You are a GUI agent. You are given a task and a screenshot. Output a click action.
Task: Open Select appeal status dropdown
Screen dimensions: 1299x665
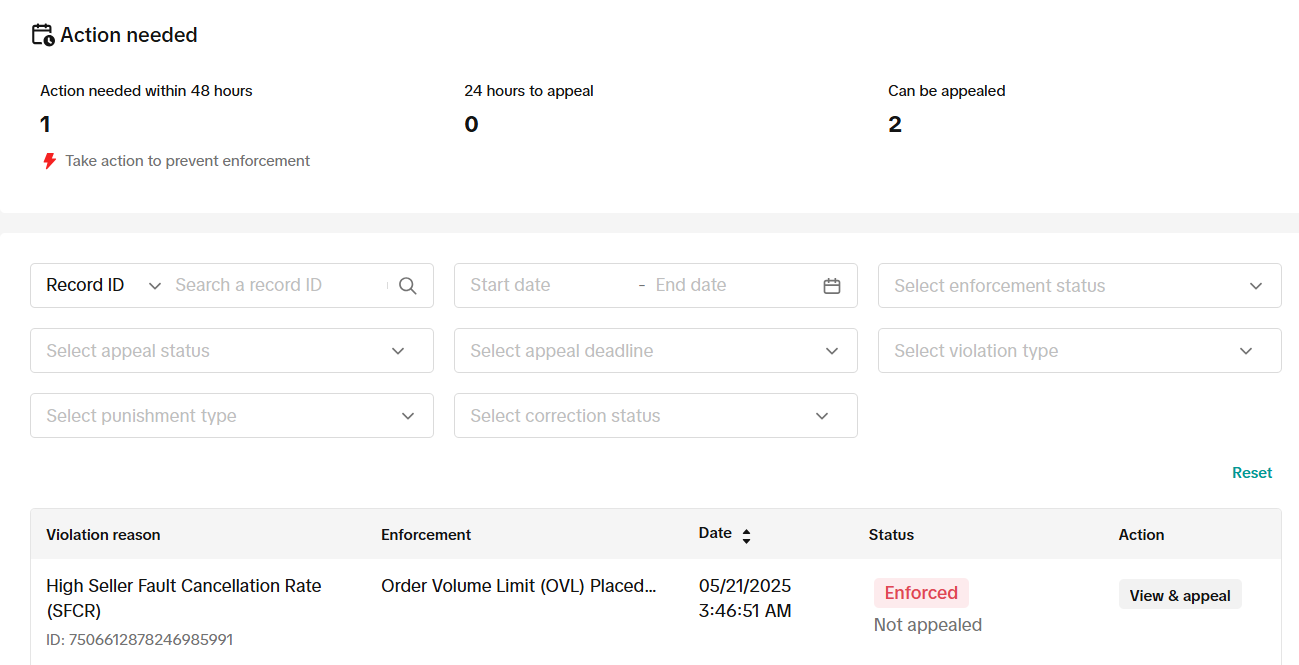231,351
